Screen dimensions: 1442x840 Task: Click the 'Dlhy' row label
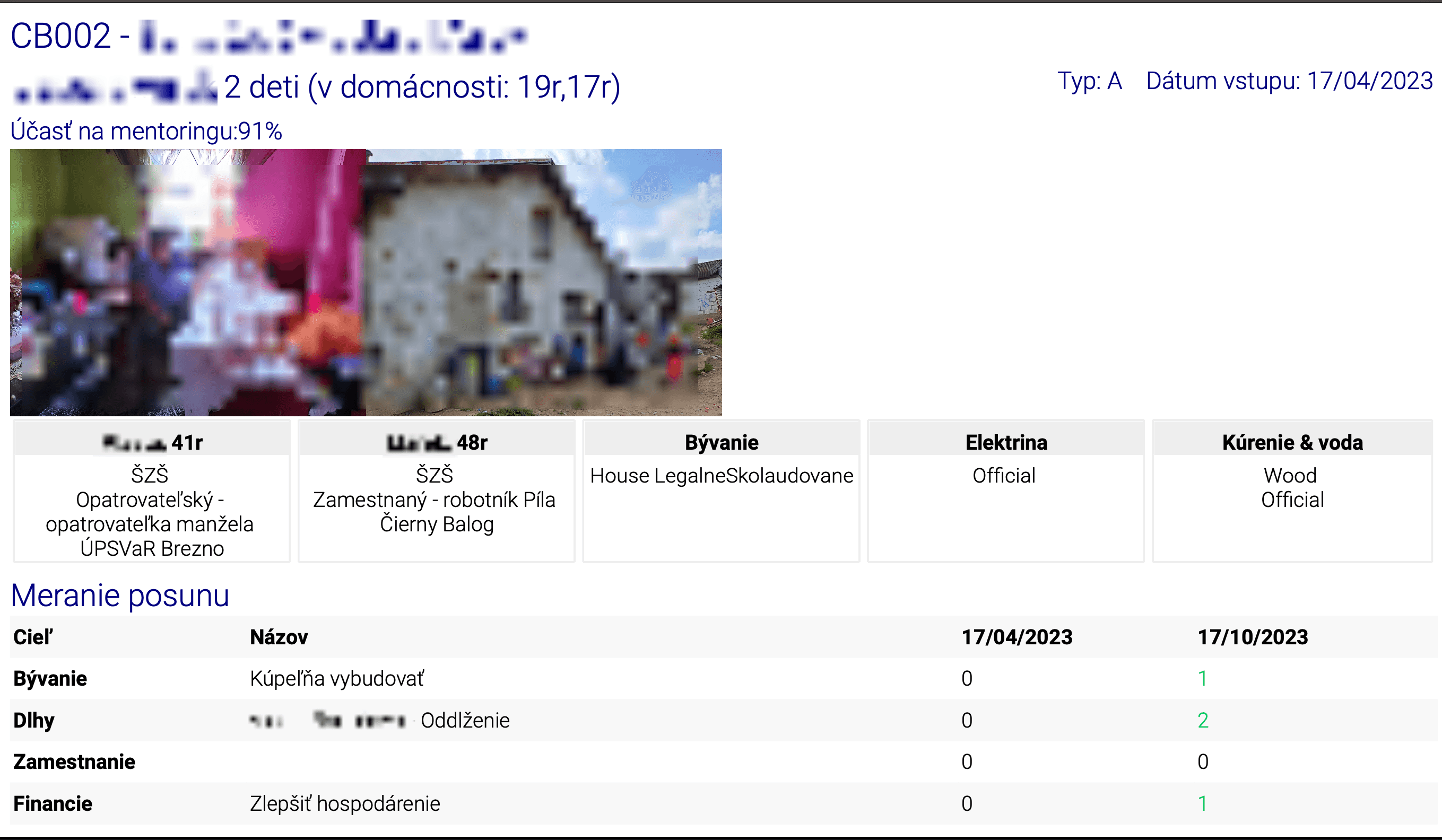[x=34, y=721]
